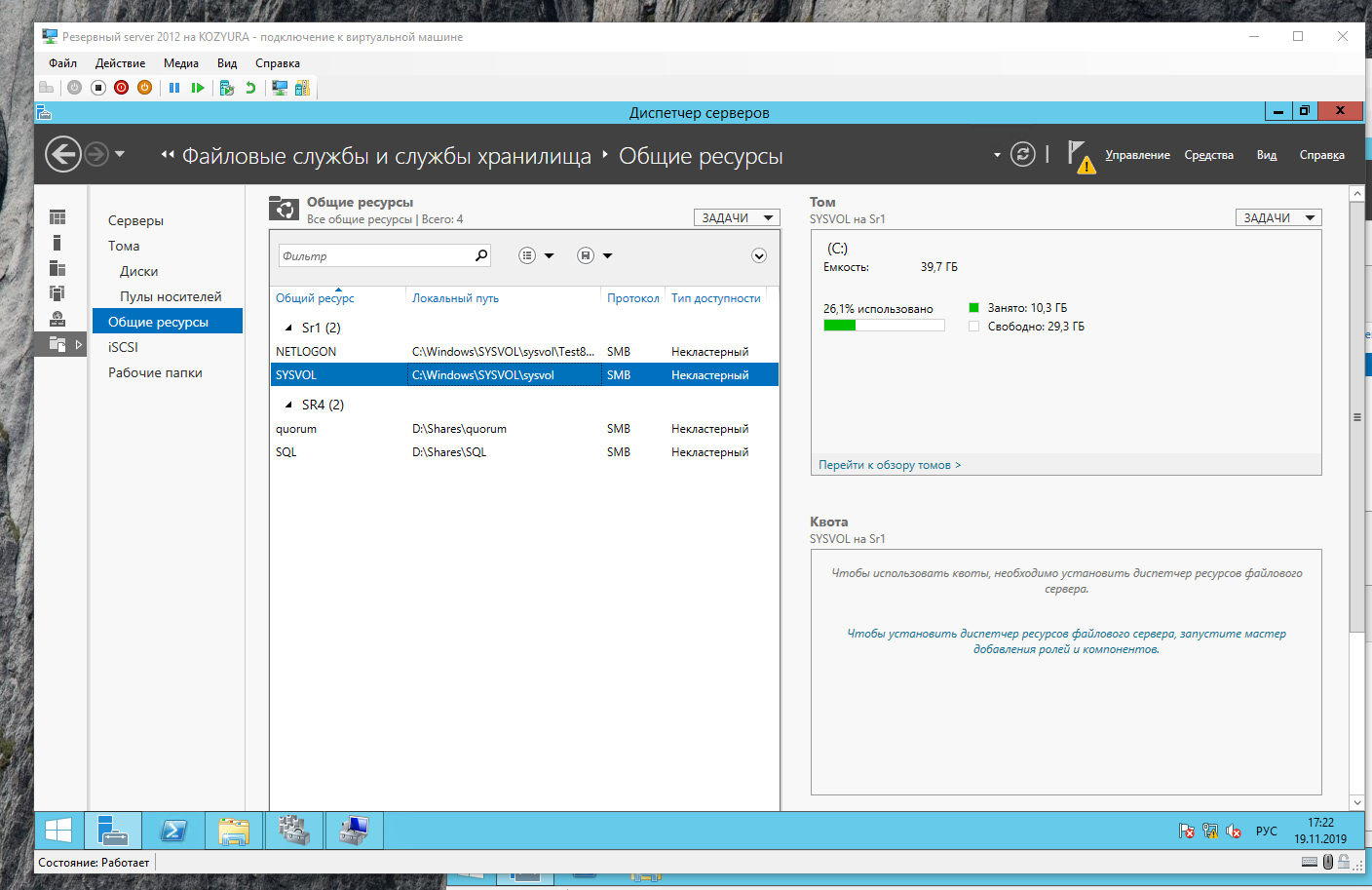Screen dimensions: 1372x890
Task: Open the notifications flag with warning
Action: [x=1081, y=156]
